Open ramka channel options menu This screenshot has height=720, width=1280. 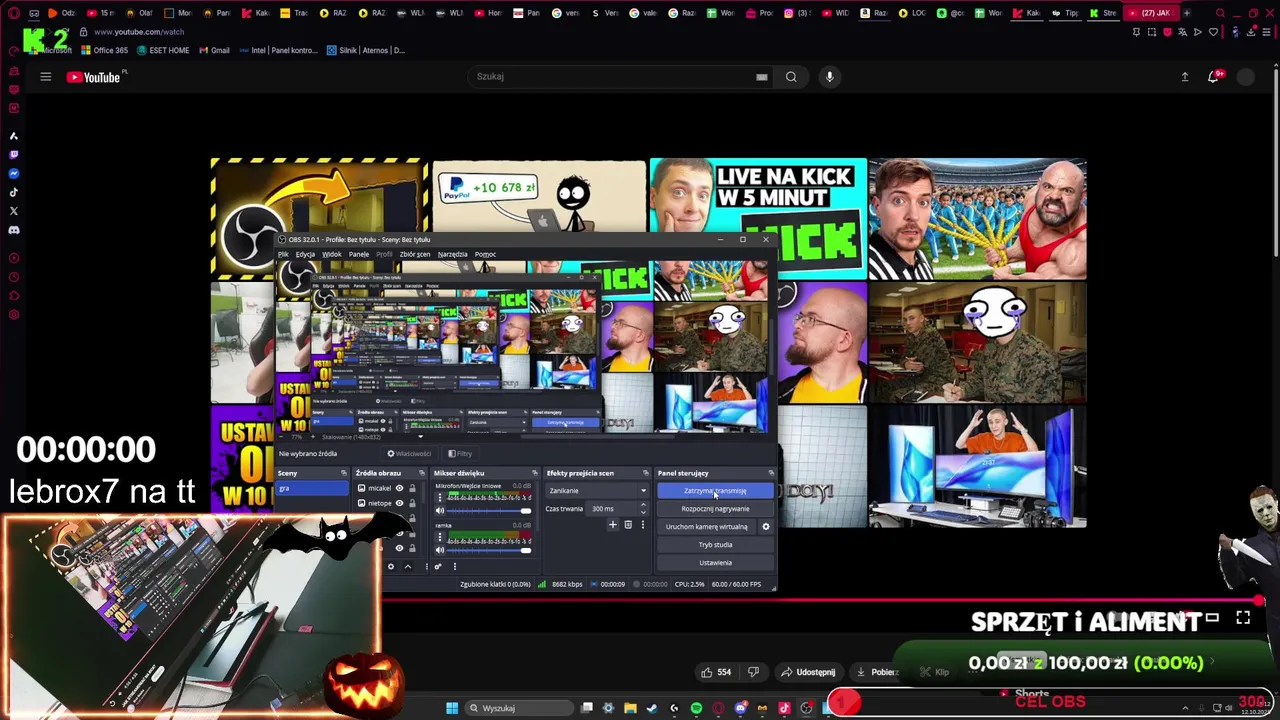[440, 536]
